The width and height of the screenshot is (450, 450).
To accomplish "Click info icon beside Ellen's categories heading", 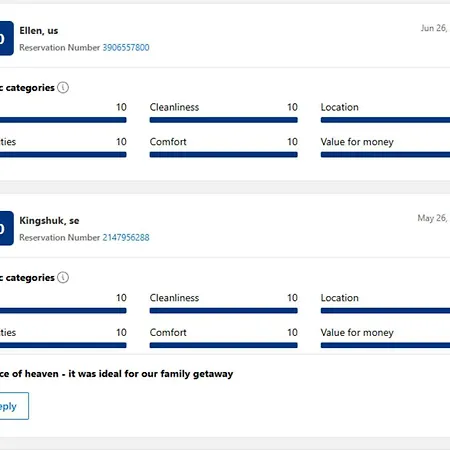I will pos(63,88).
